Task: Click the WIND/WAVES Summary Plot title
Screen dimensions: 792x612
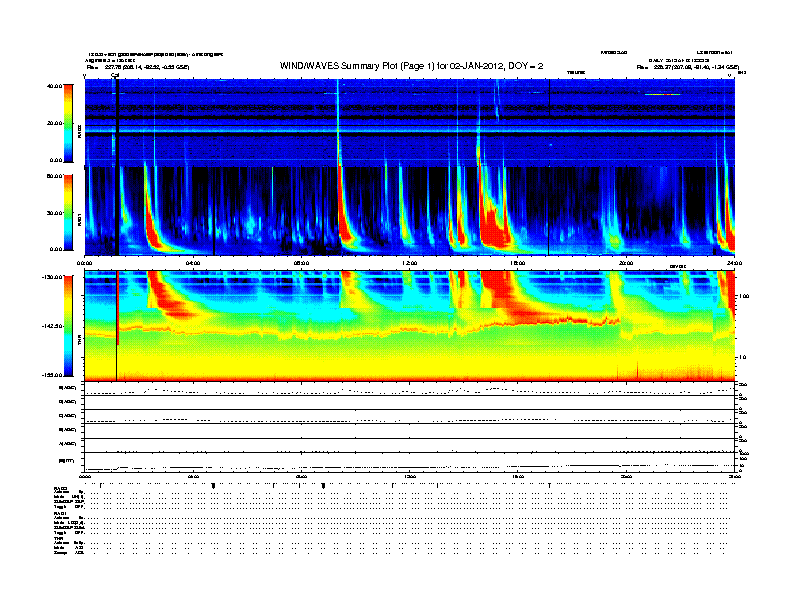Action: pos(412,66)
